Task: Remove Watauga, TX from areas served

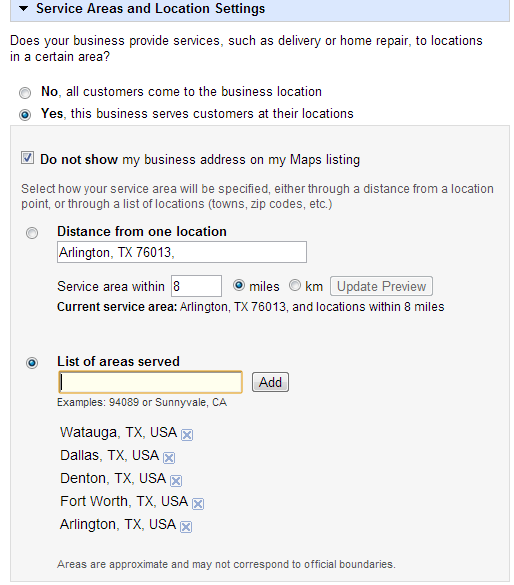Action: coord(187,435)
